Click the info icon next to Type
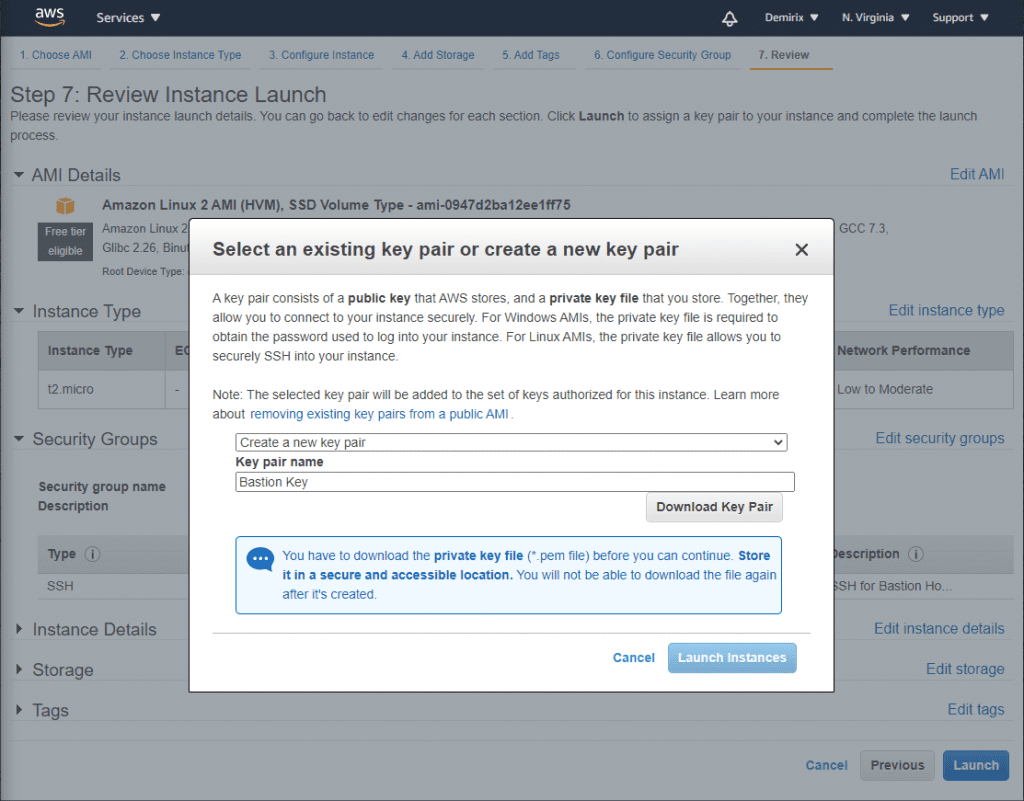 point(93,554)
